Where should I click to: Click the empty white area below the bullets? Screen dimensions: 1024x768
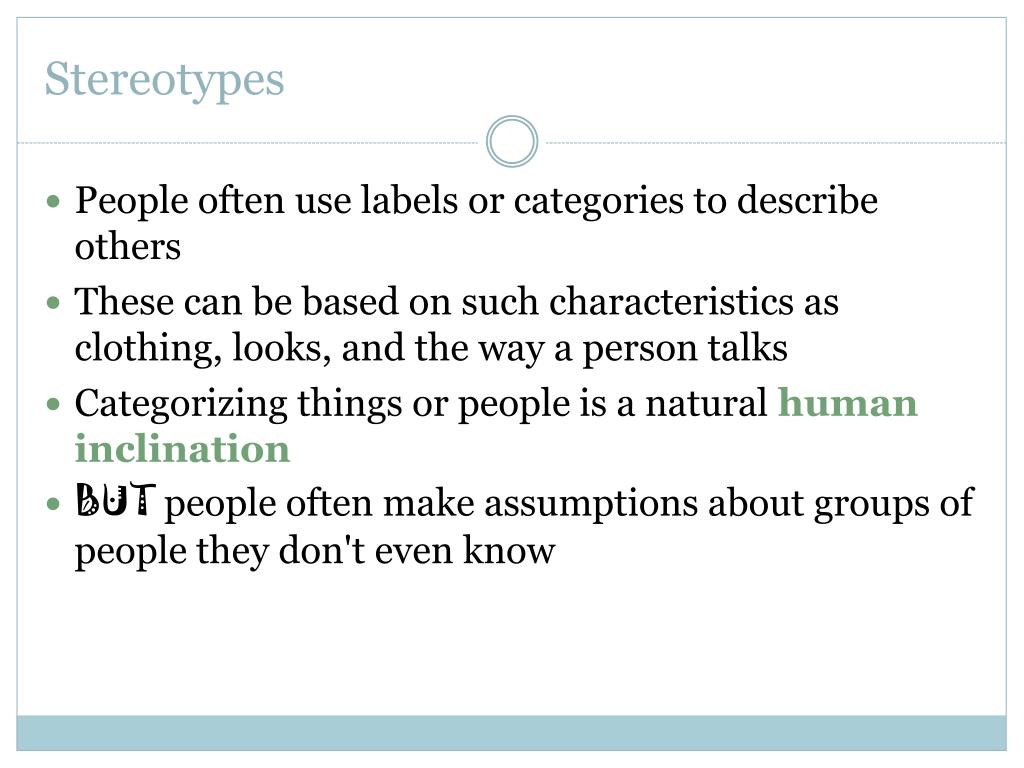coord(511,643)
